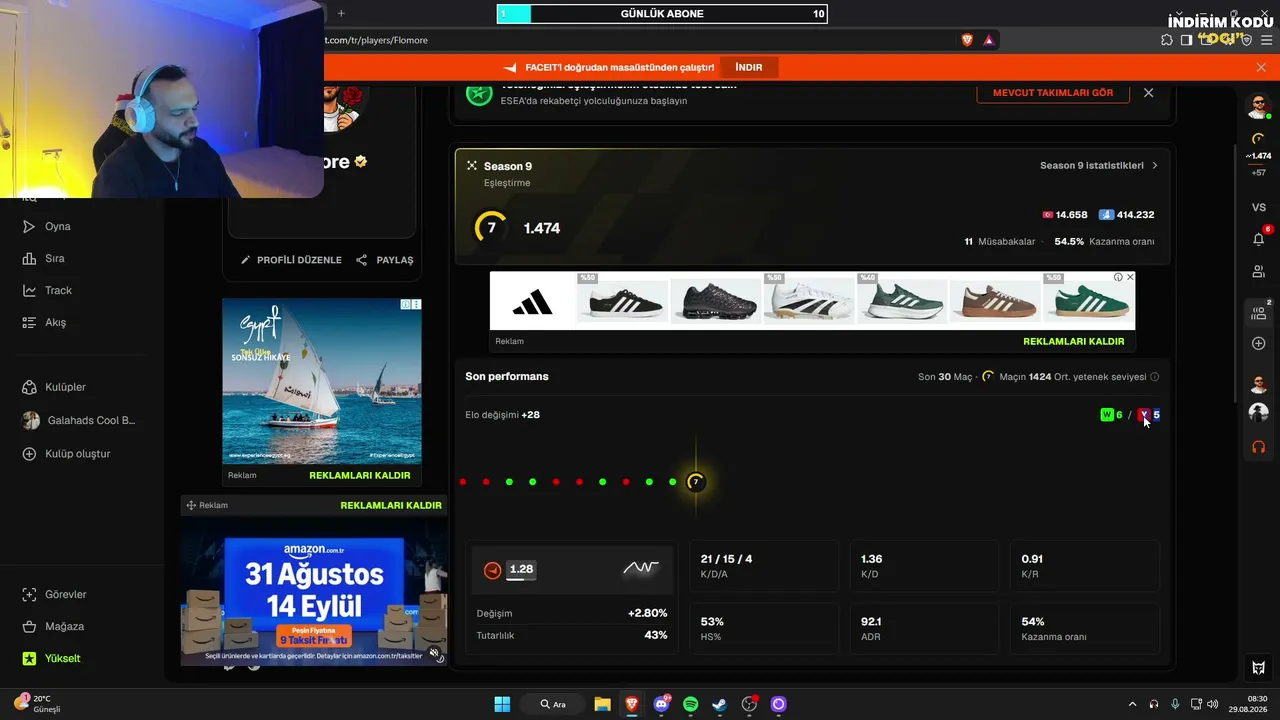Click Kulüp oluştur to create a club
The height and width of the screenshot is (720, 1280).
point(66,453)
